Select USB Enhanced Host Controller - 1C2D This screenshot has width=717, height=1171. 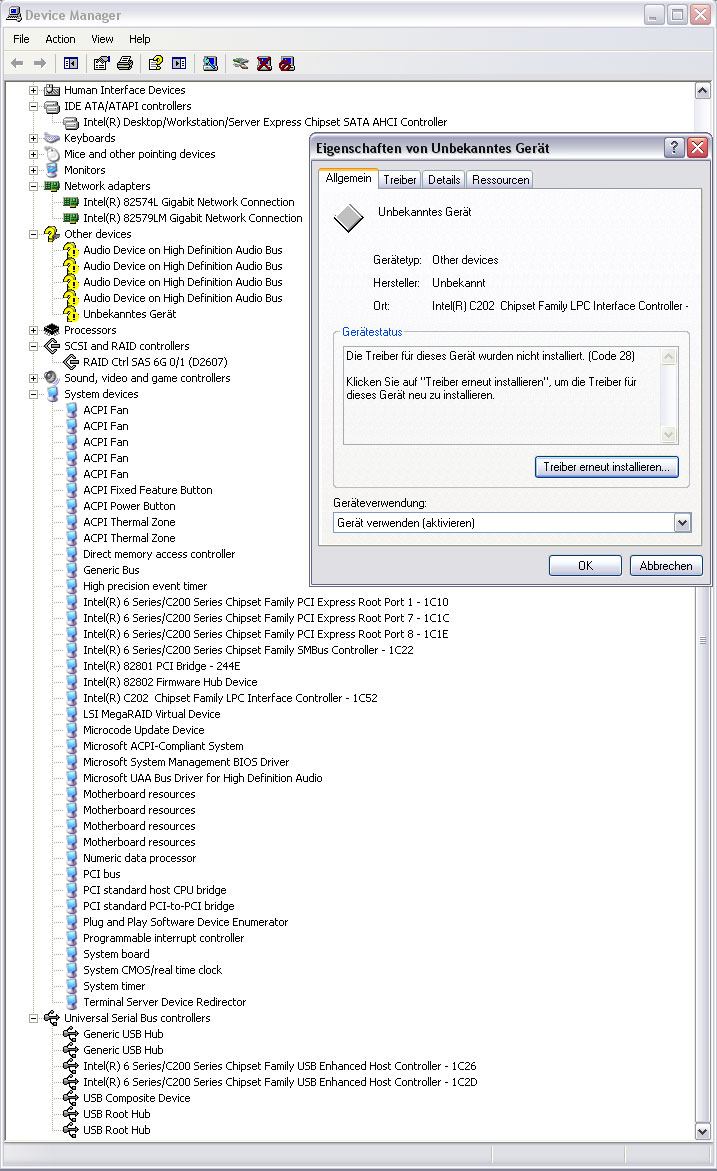point(280,1082)
